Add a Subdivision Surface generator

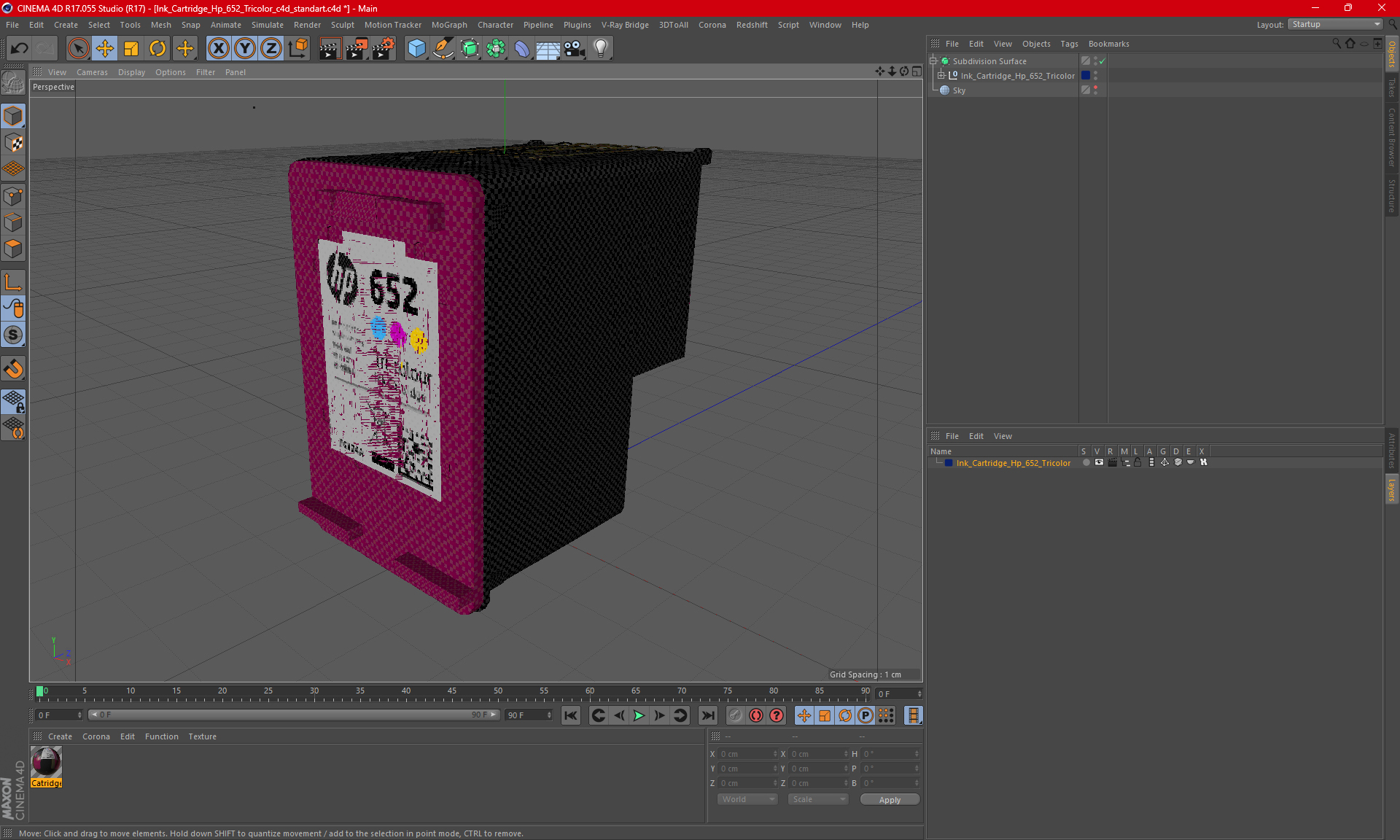point(470,49)
